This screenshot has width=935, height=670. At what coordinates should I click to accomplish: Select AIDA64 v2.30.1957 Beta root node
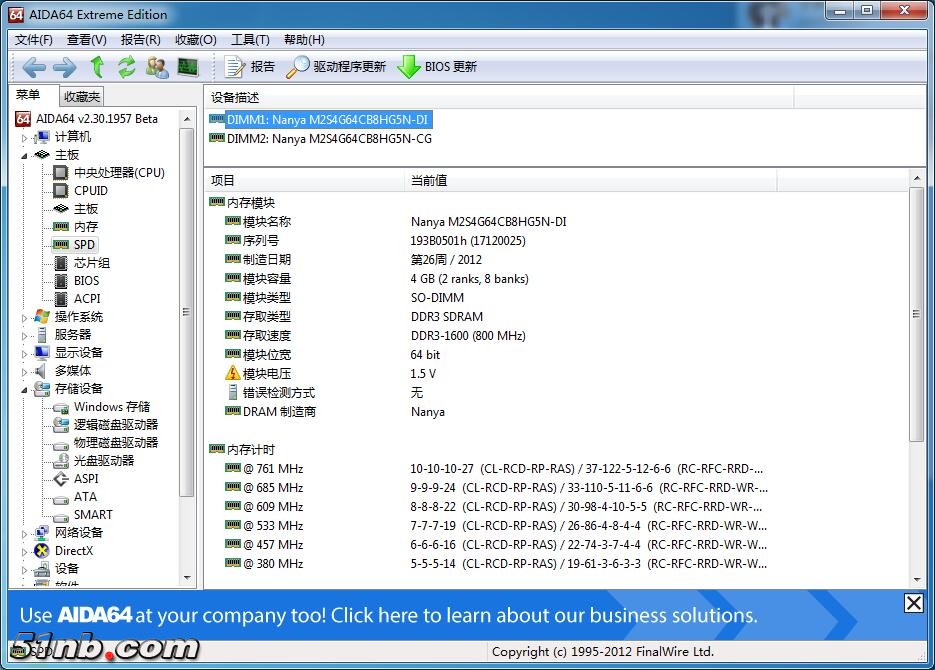click(x=97, y=119)
